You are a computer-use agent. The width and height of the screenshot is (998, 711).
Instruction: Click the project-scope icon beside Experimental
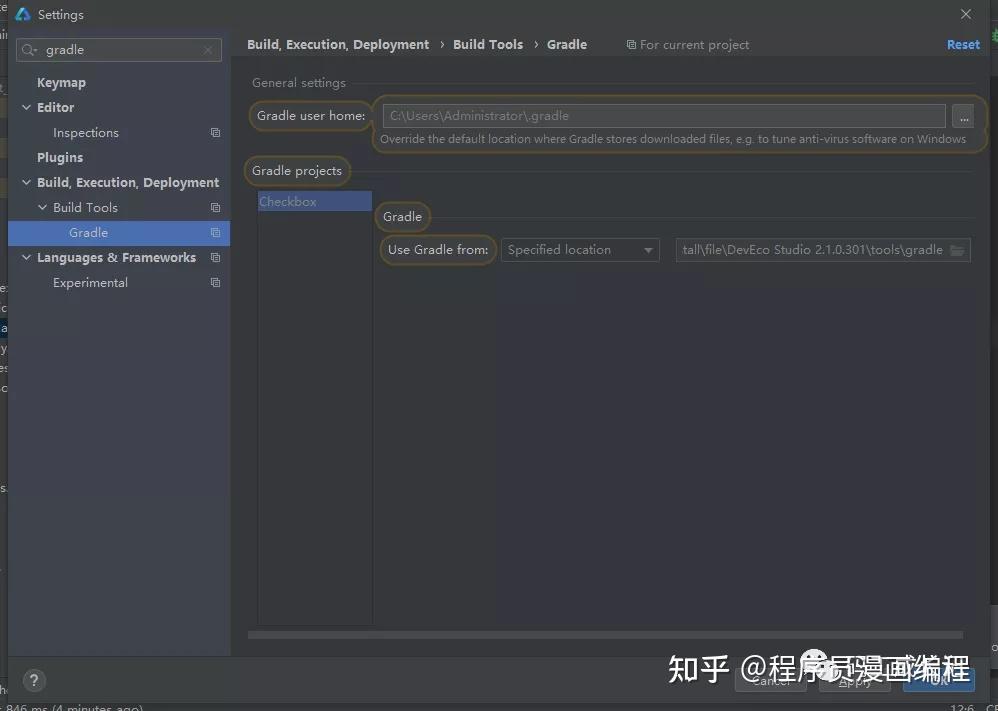[215, 283]
